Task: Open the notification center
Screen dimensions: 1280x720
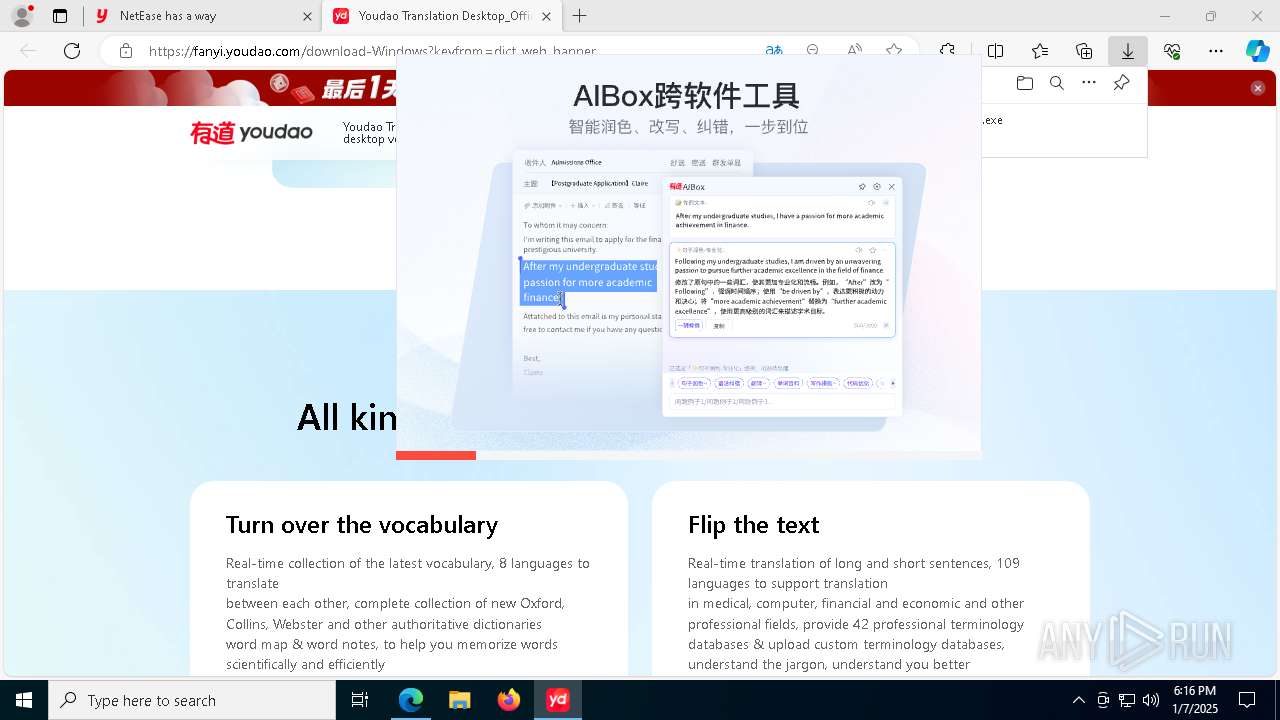Action: tap(1247, 700)
